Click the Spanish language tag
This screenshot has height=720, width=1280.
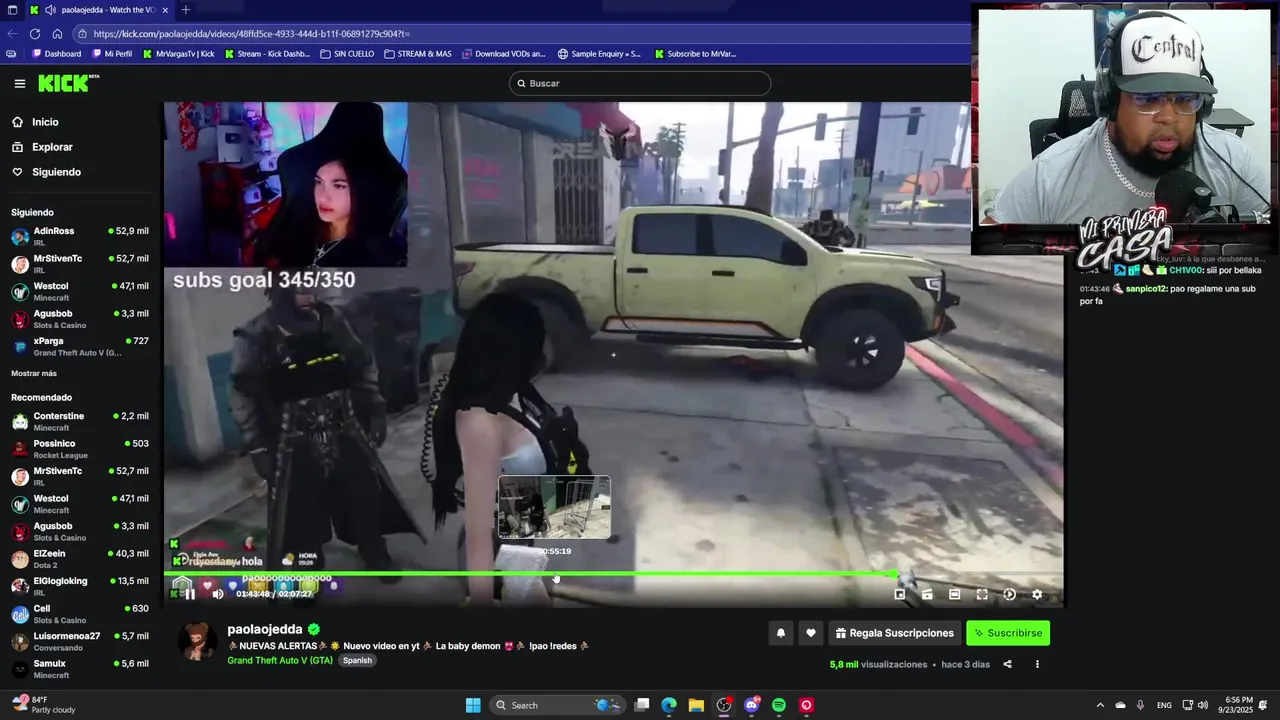pyautogui.click(x=357, y=660)
